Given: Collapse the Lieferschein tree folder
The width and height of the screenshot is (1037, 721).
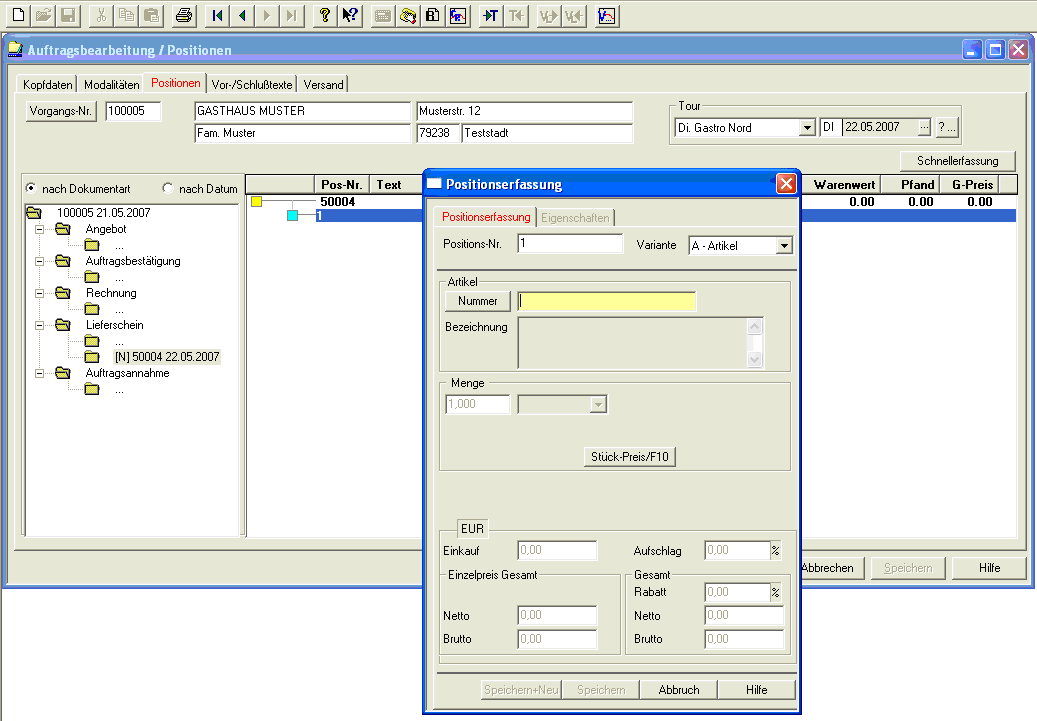Looking at the screenshot, I should tap(40, 325).
